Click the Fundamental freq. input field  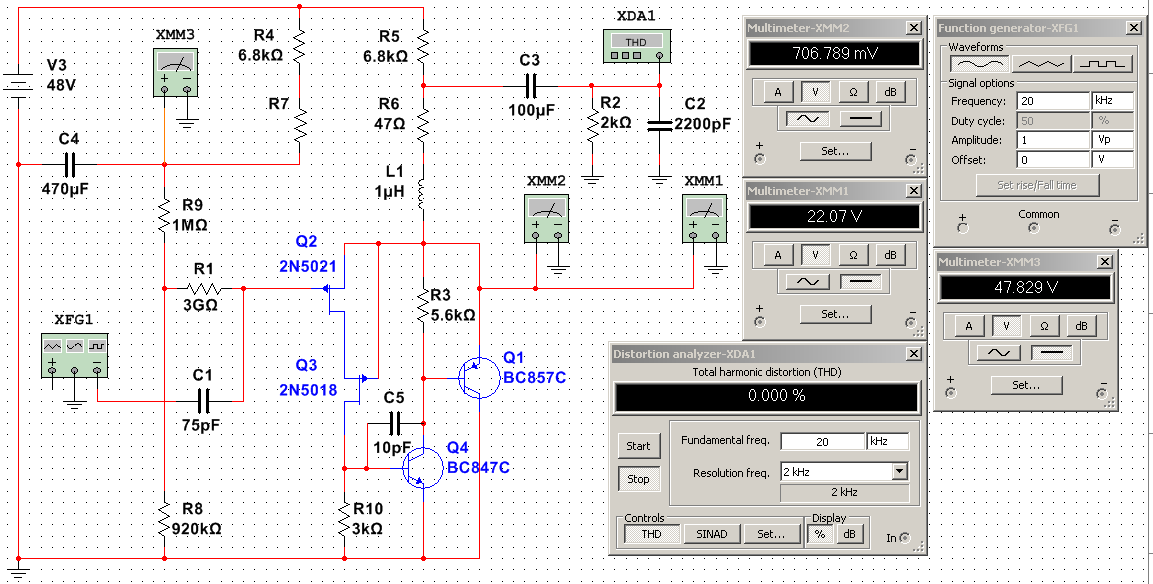[x=822, y=441]
